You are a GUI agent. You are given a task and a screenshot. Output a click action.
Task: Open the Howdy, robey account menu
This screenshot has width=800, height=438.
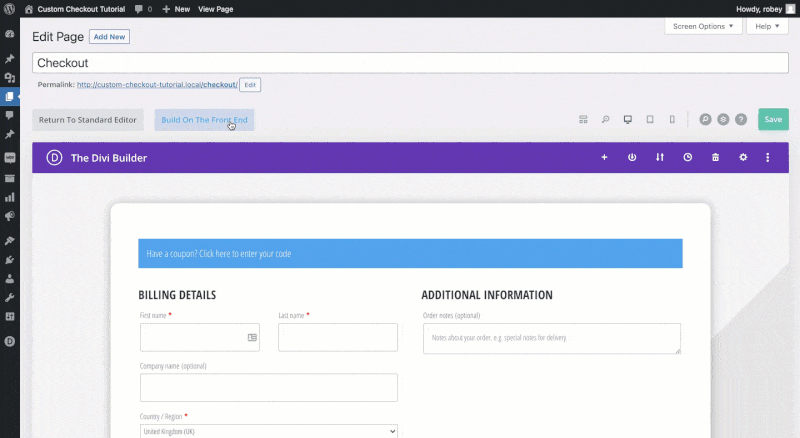pyautogui.click(x=765, y=9)
